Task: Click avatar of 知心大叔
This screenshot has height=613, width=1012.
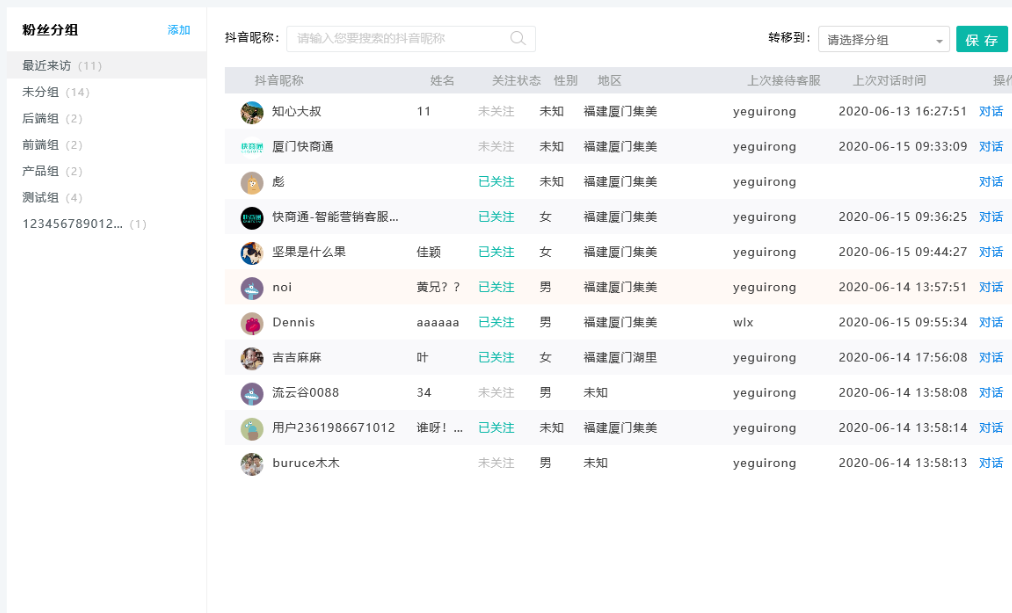Action: 252,112
